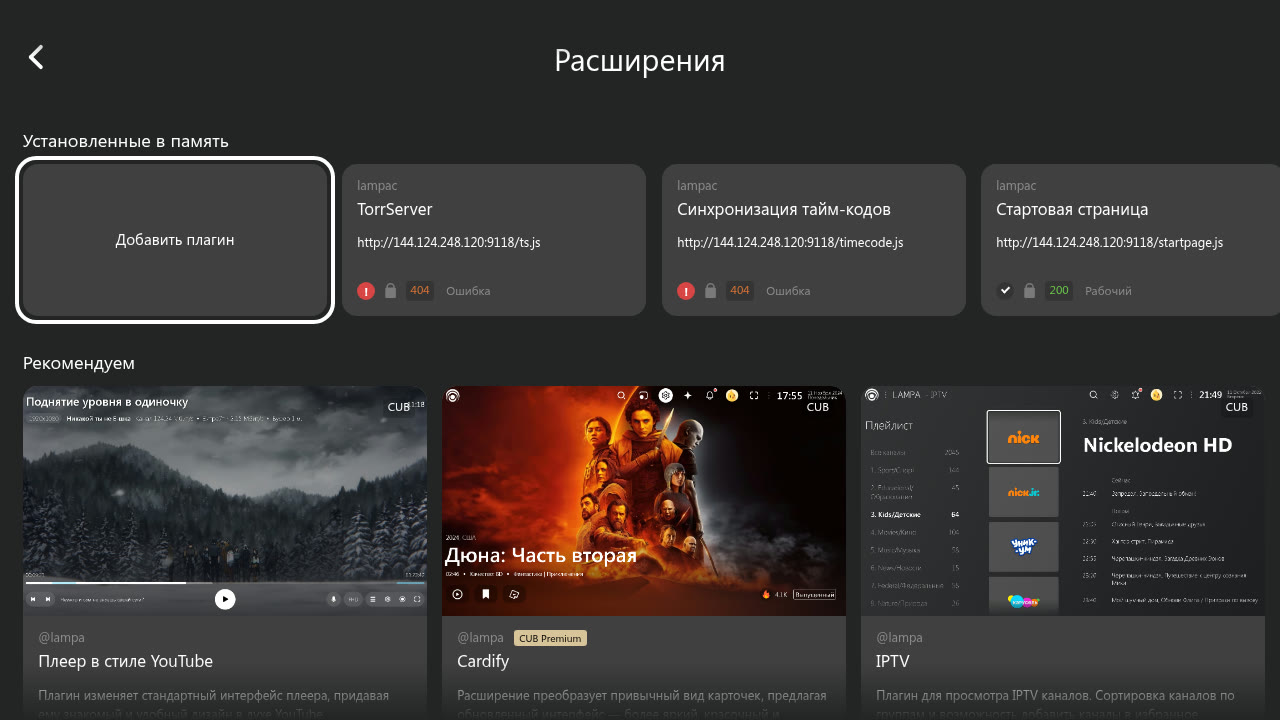Open the YouTube-style player preview thumbnail
This screenshot has height=720, width=1280.
[x=225, y=501]
